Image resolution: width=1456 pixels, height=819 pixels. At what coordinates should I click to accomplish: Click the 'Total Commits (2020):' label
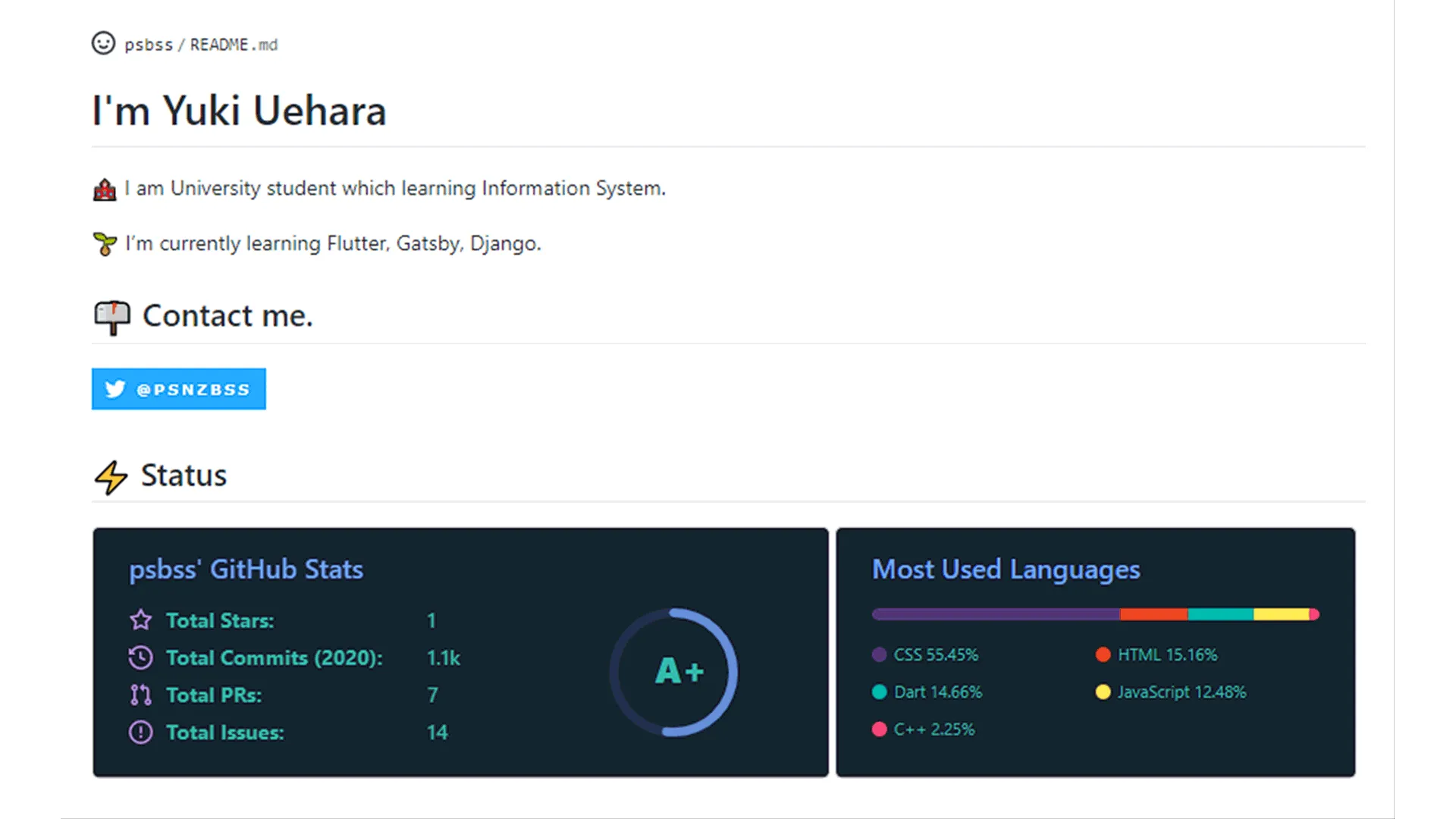point(275,657)
